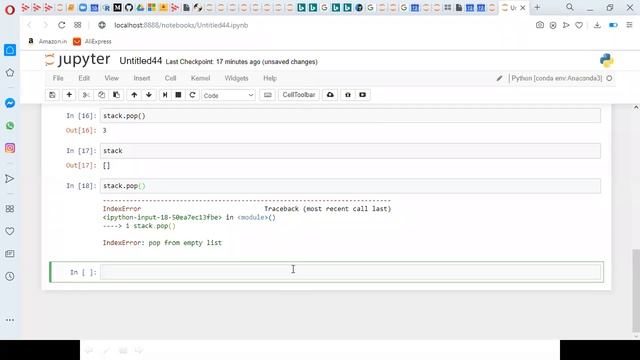Rename notebook by clicking Untitled44 title
The width and height of the screenshot is (640, 360).
pyautogui.click(x=140, y=61)
